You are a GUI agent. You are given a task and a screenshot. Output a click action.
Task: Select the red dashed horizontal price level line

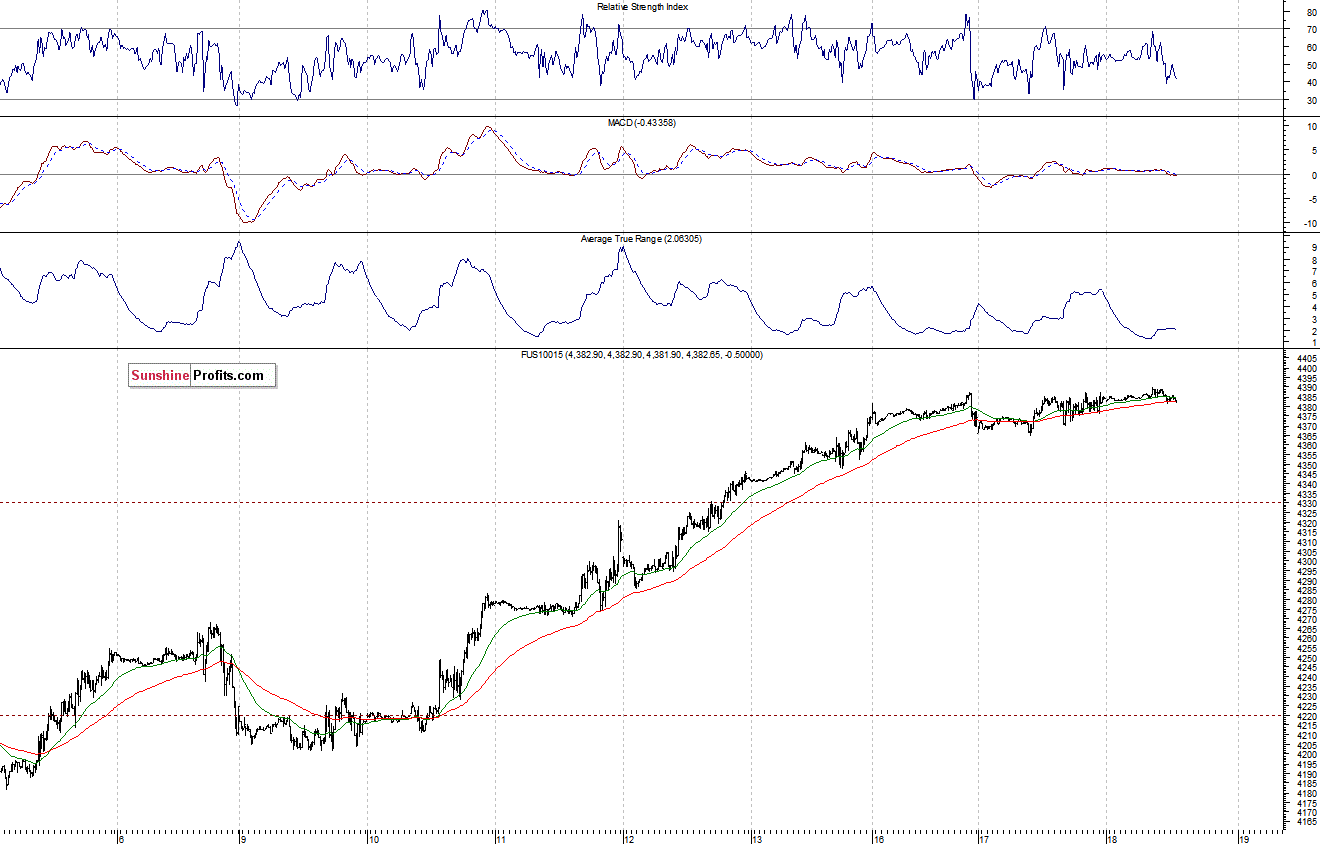(640, 502)
